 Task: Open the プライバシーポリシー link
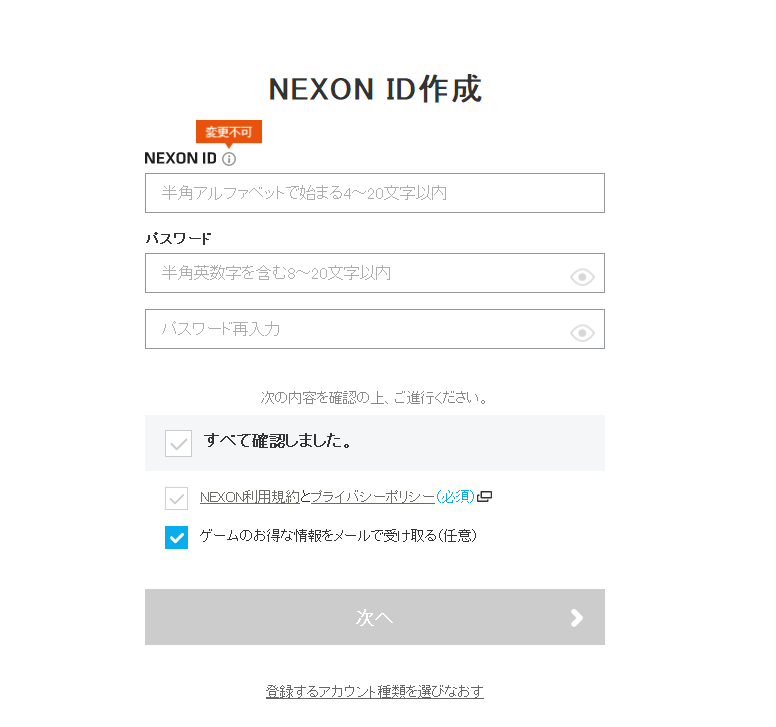tap(372, 497)
